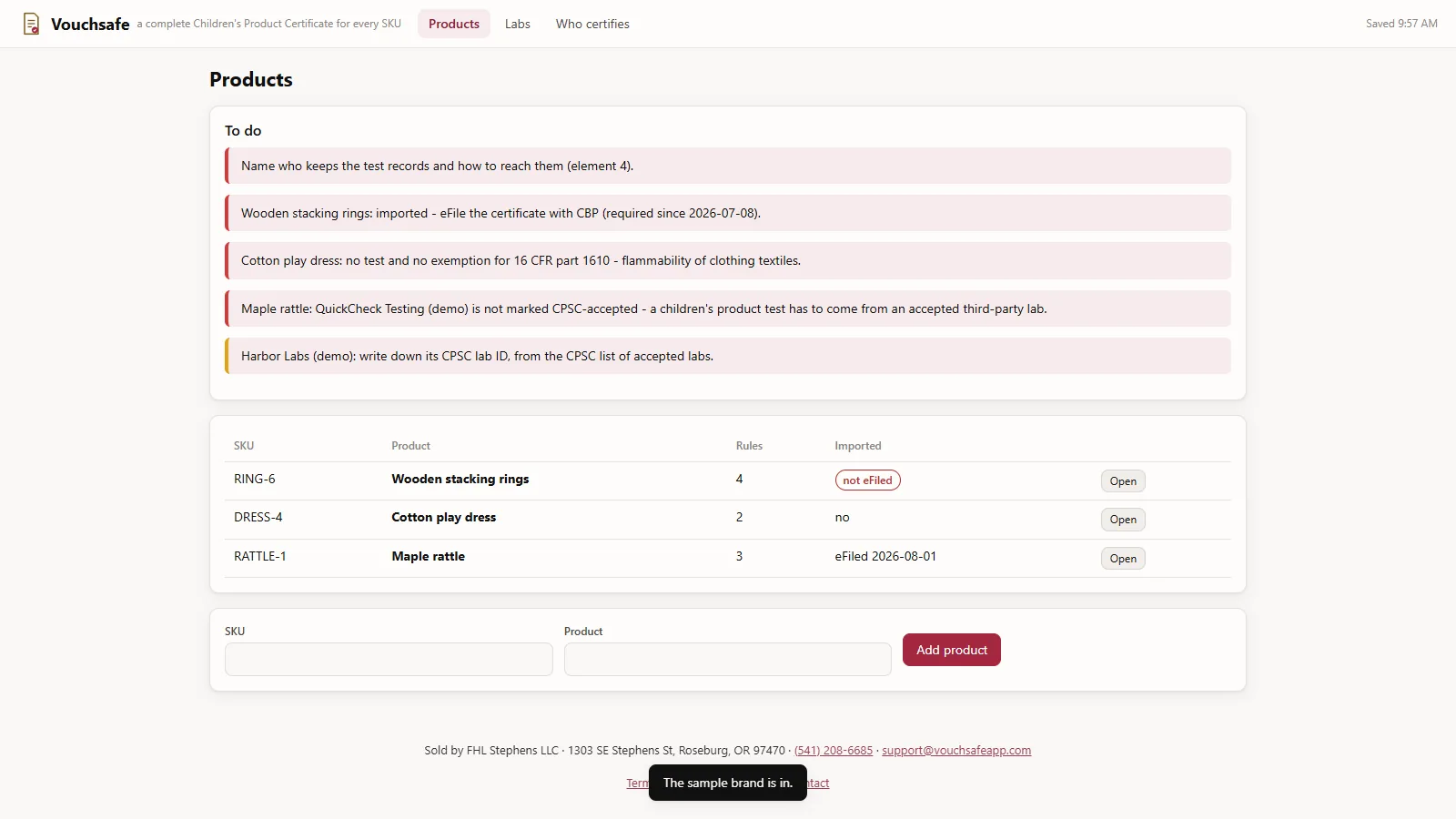This screenshot has width=1456, height=819.
Task: Click the 'Maple rattle' product name
Action: point(429,556)
